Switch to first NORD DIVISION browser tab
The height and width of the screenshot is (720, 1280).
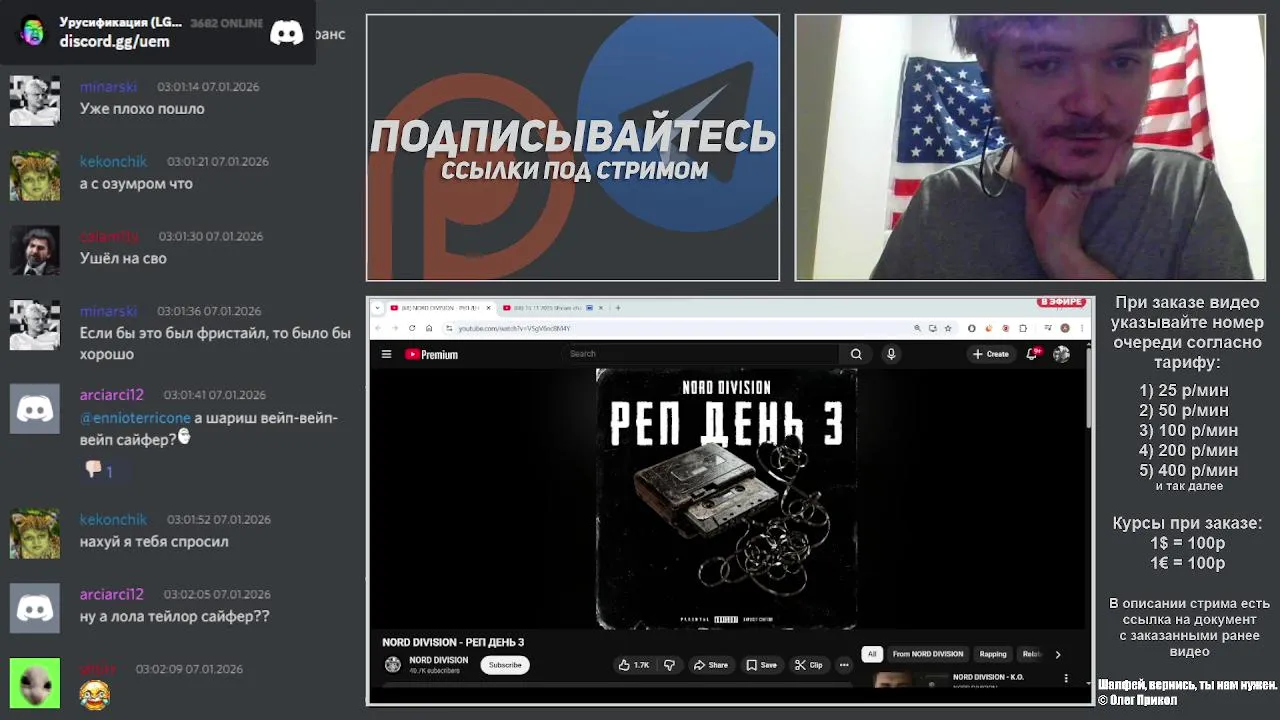click(x=440, y=308)
